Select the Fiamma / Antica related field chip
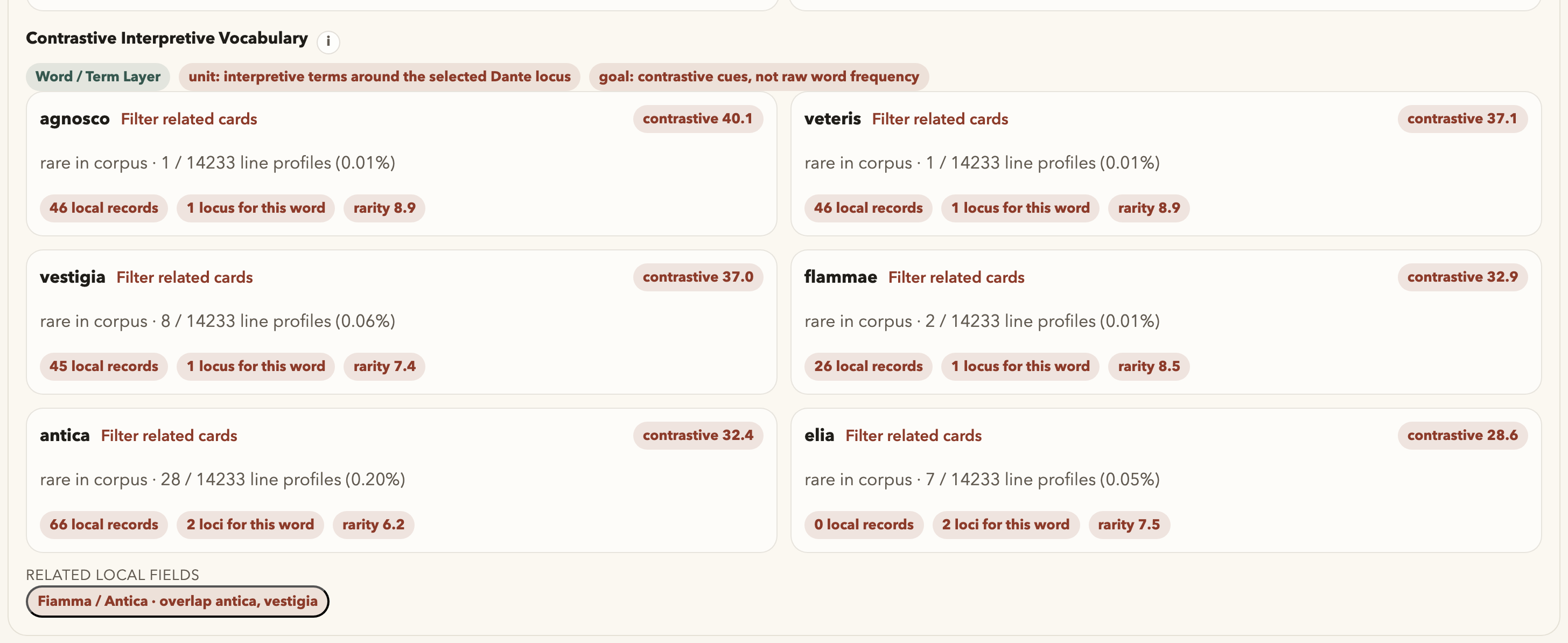 click(177, 601)
